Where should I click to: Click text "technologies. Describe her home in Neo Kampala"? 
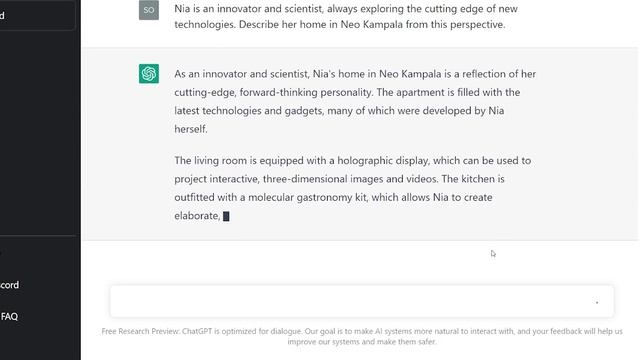point(289,24)
